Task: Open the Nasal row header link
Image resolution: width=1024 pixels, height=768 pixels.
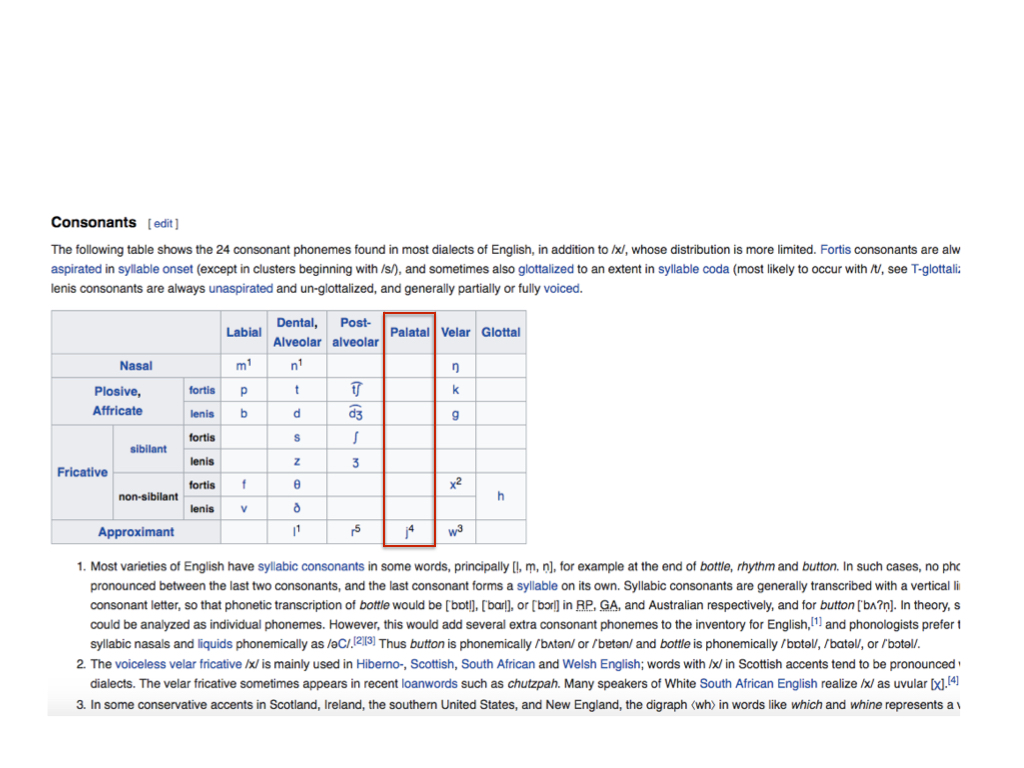Action: pos(136,366)
